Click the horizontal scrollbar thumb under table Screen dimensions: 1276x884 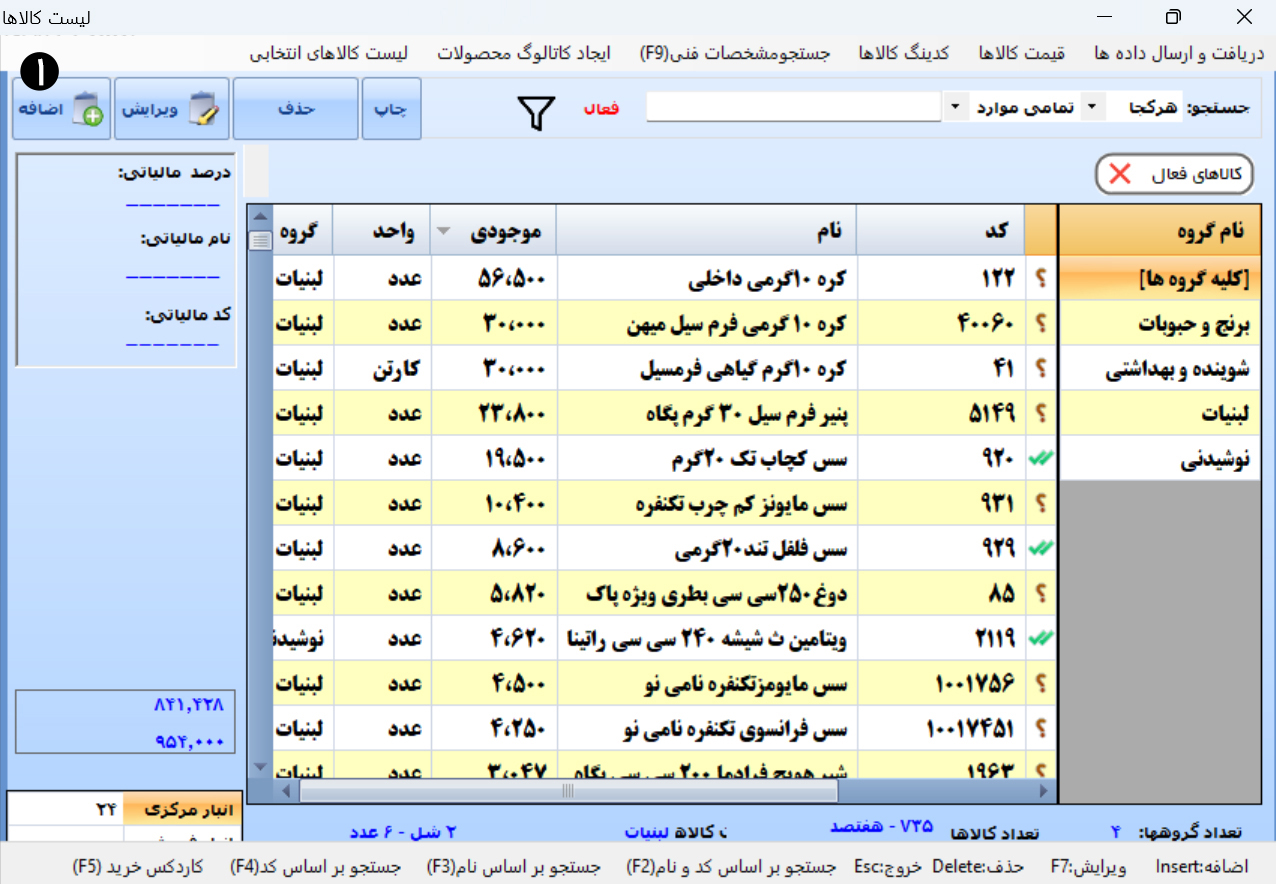point(568,791)
